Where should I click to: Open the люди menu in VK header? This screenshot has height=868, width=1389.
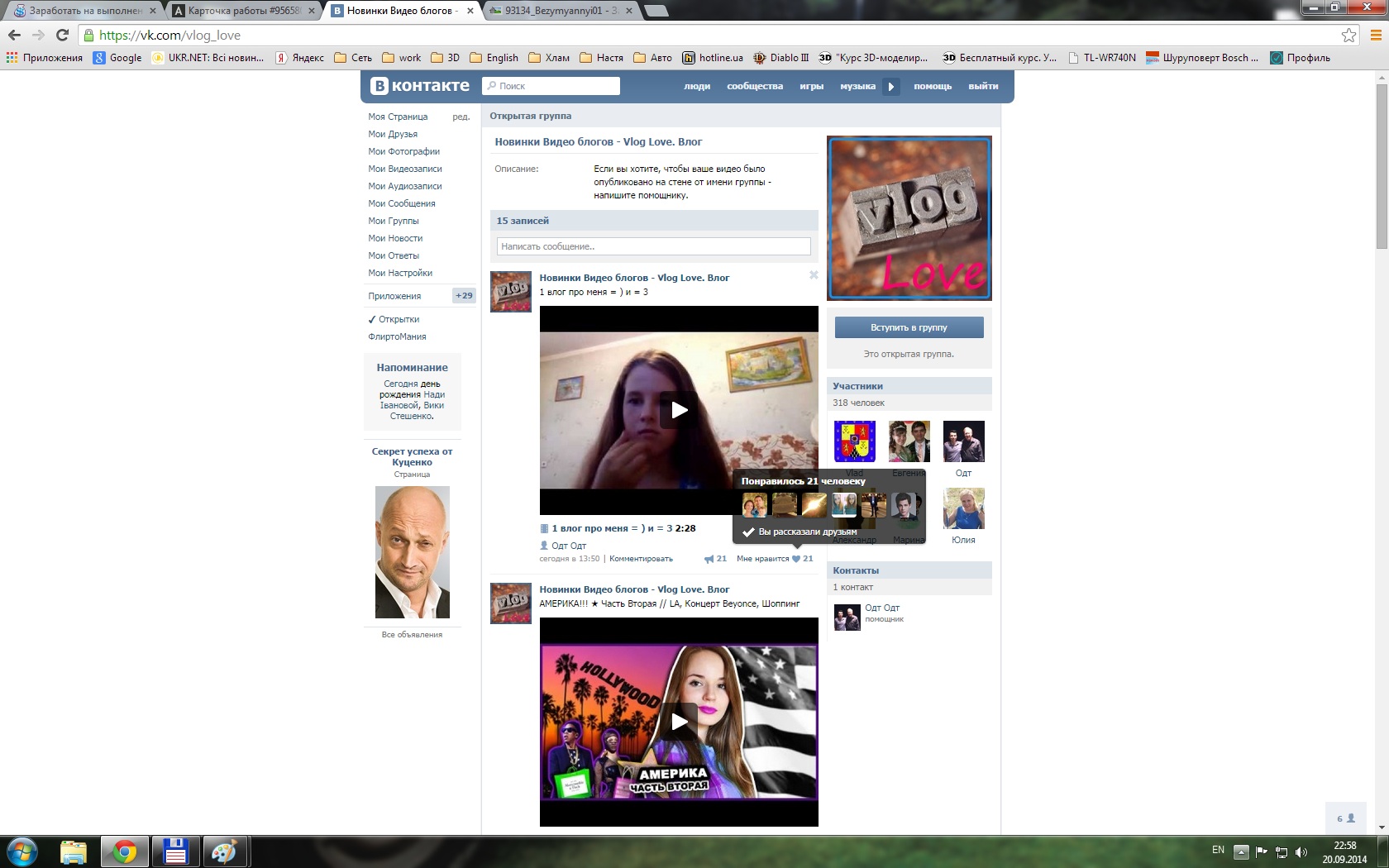(697, 86)
